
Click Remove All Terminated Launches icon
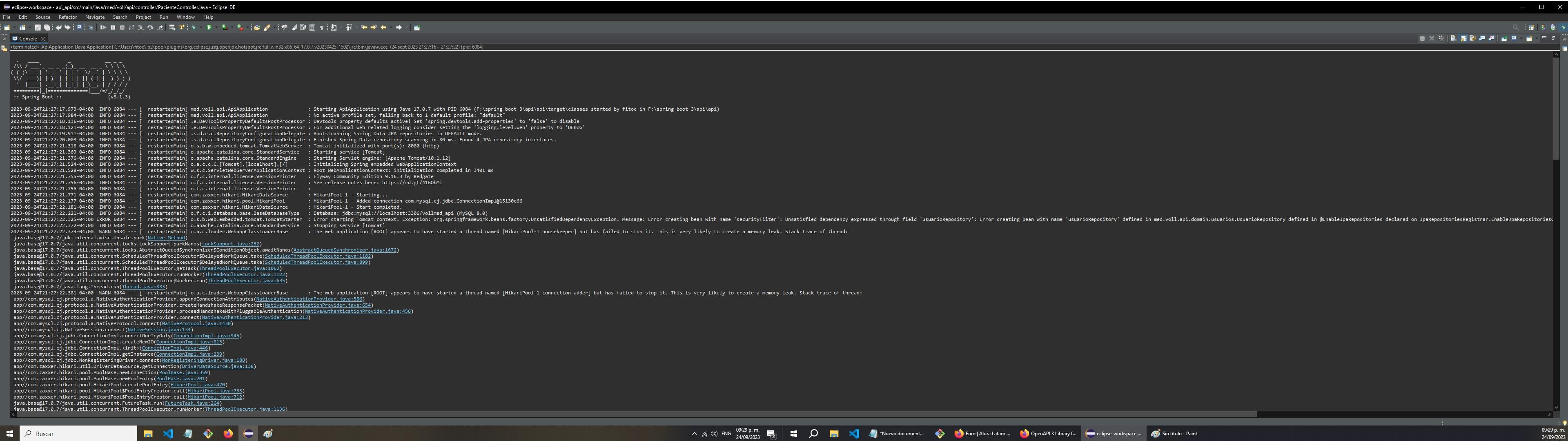[1441, 38]
